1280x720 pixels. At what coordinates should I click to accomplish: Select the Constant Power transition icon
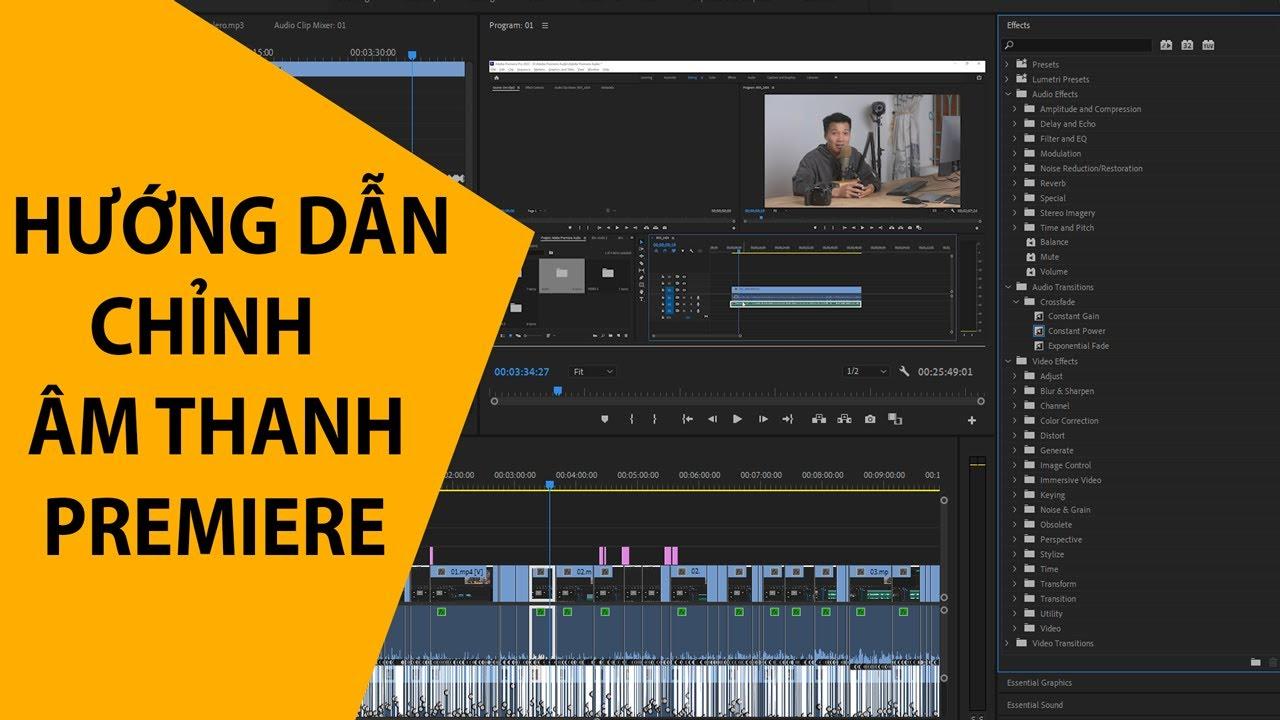(1039, 331)
